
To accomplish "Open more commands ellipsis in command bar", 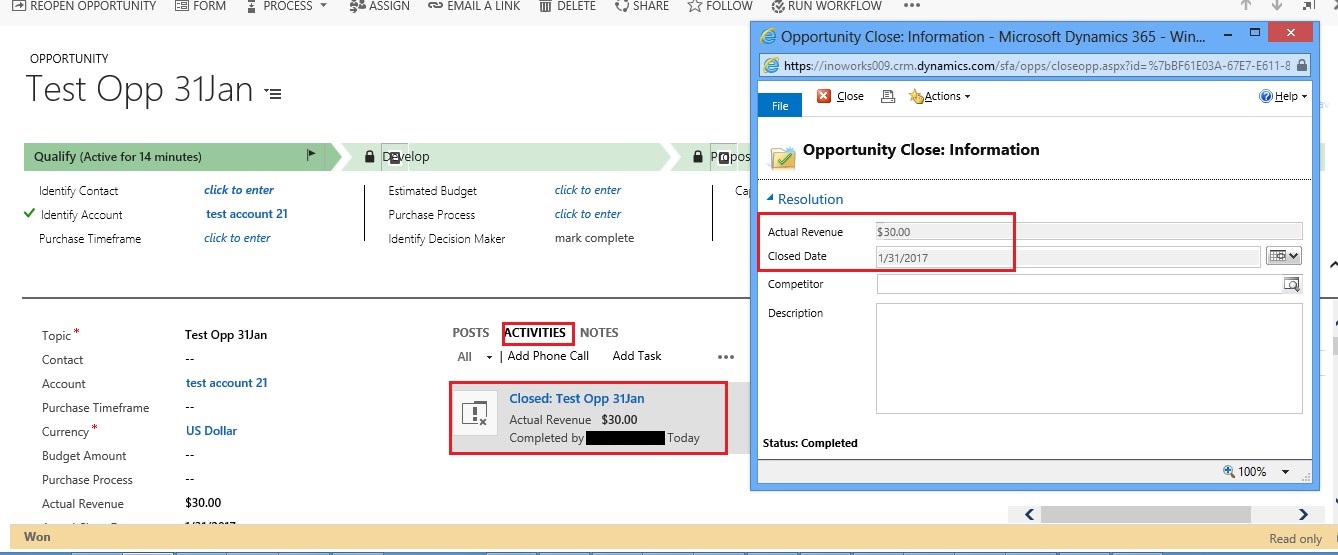I will (x=911, y=6).
